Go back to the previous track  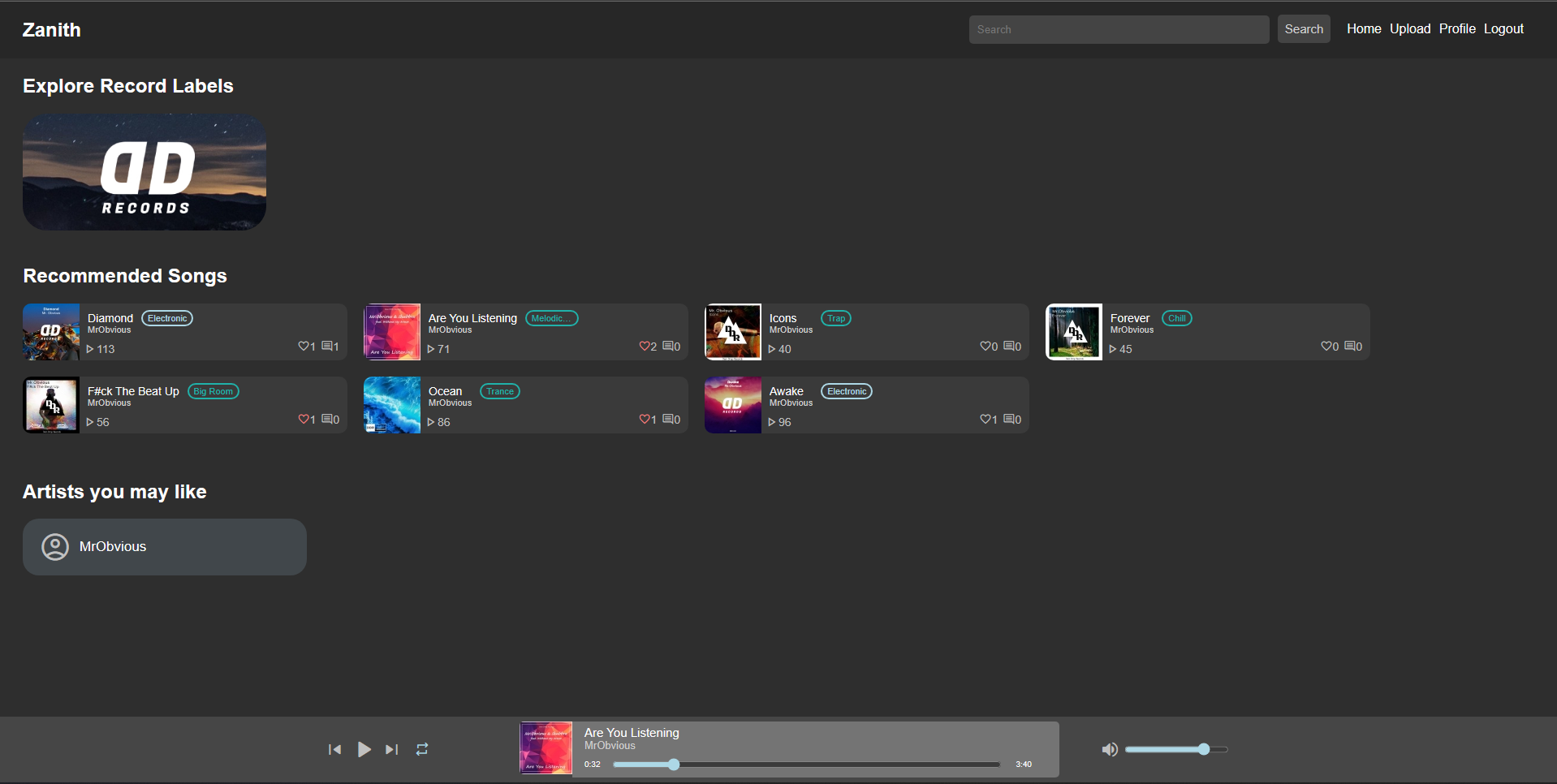pyautogui.click(x=334, y=749)
